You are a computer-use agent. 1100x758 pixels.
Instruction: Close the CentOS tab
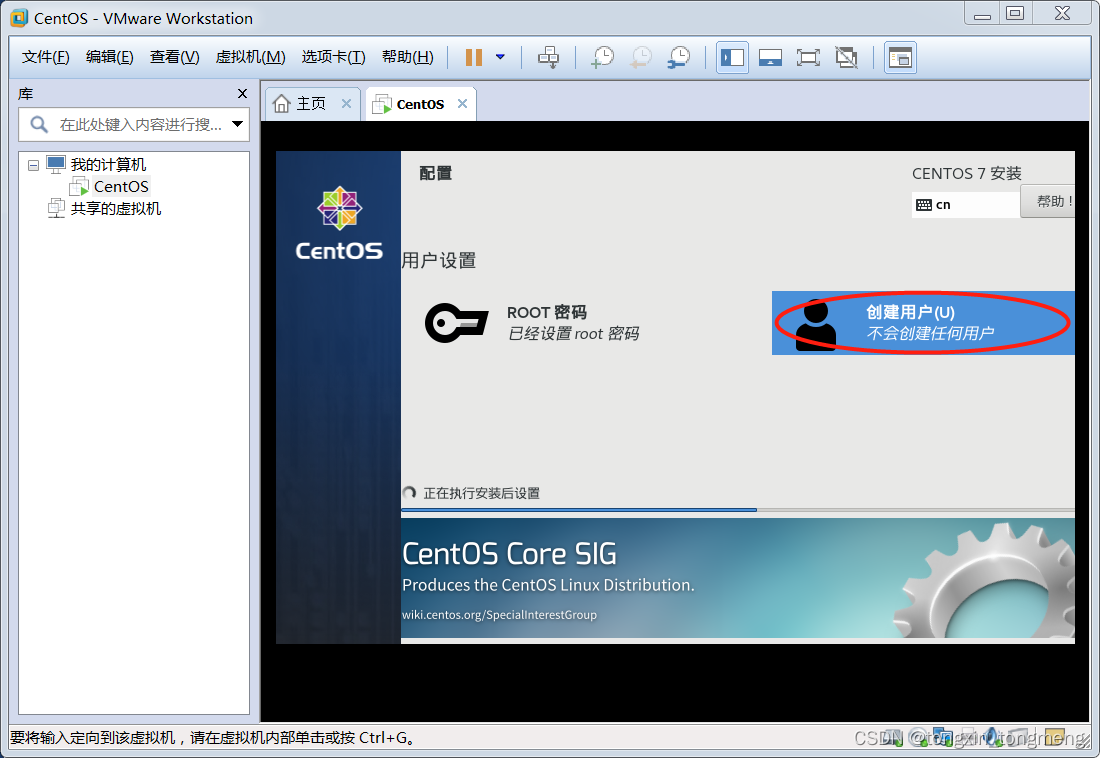pyautogui.click(x=462, y=104)
